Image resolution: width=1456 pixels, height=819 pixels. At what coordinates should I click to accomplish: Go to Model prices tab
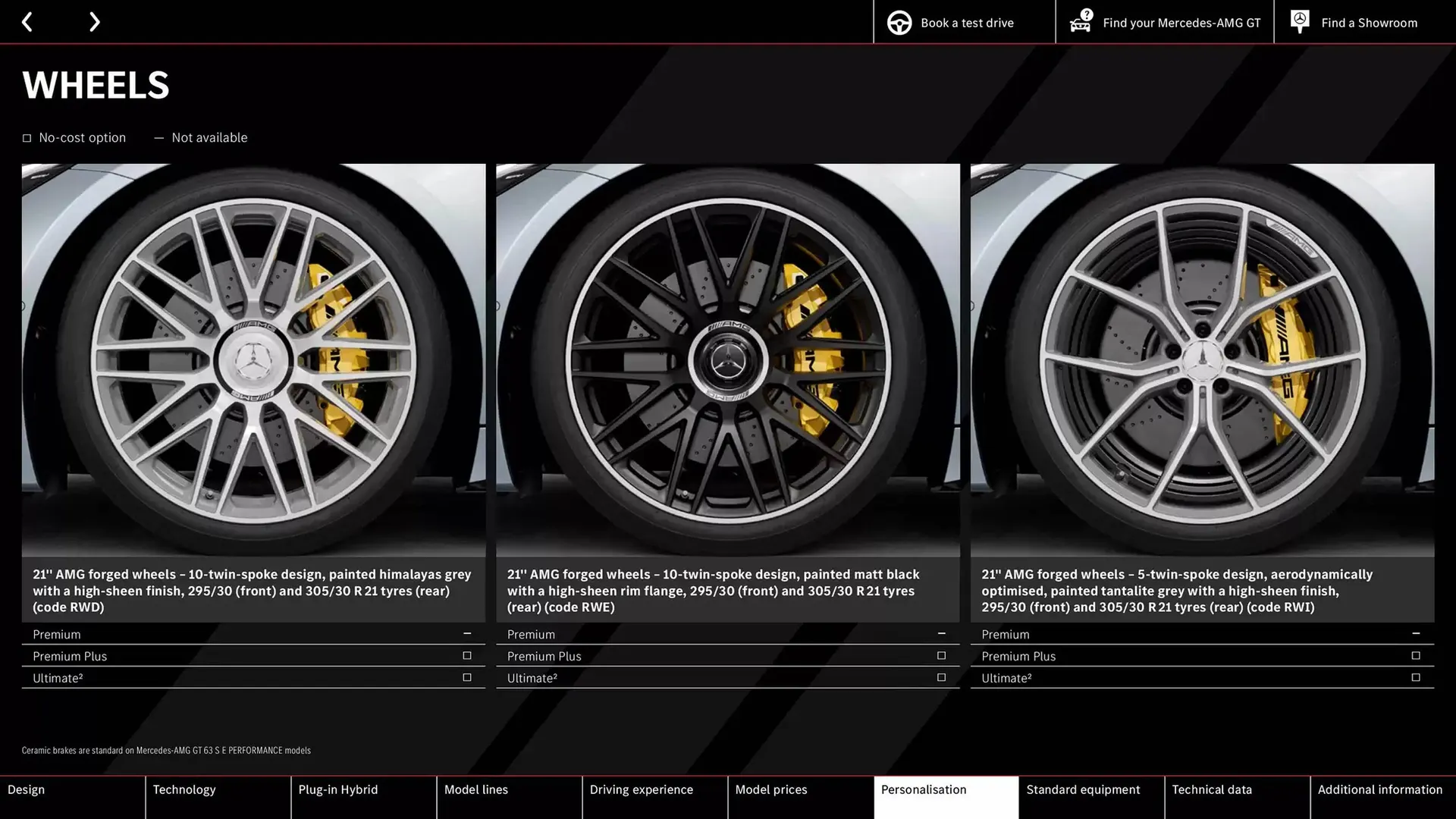(800, 797)
